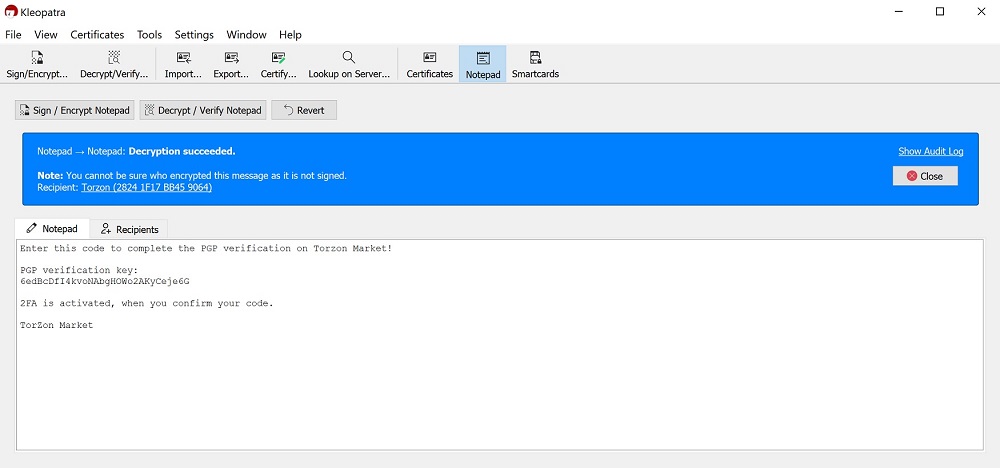This screenshot has height=468, width=1000.
Task: Switch to the Certificates view
Action: pos(429,64)
